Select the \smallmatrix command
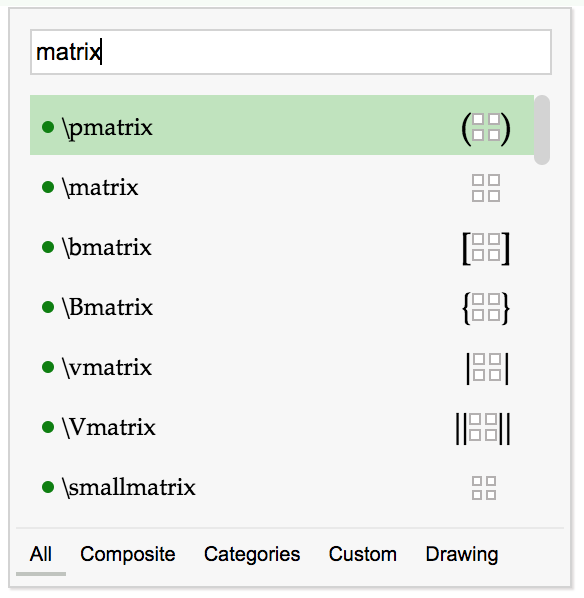The width and height of the screenshot is (584, 598). click(282, 487)
